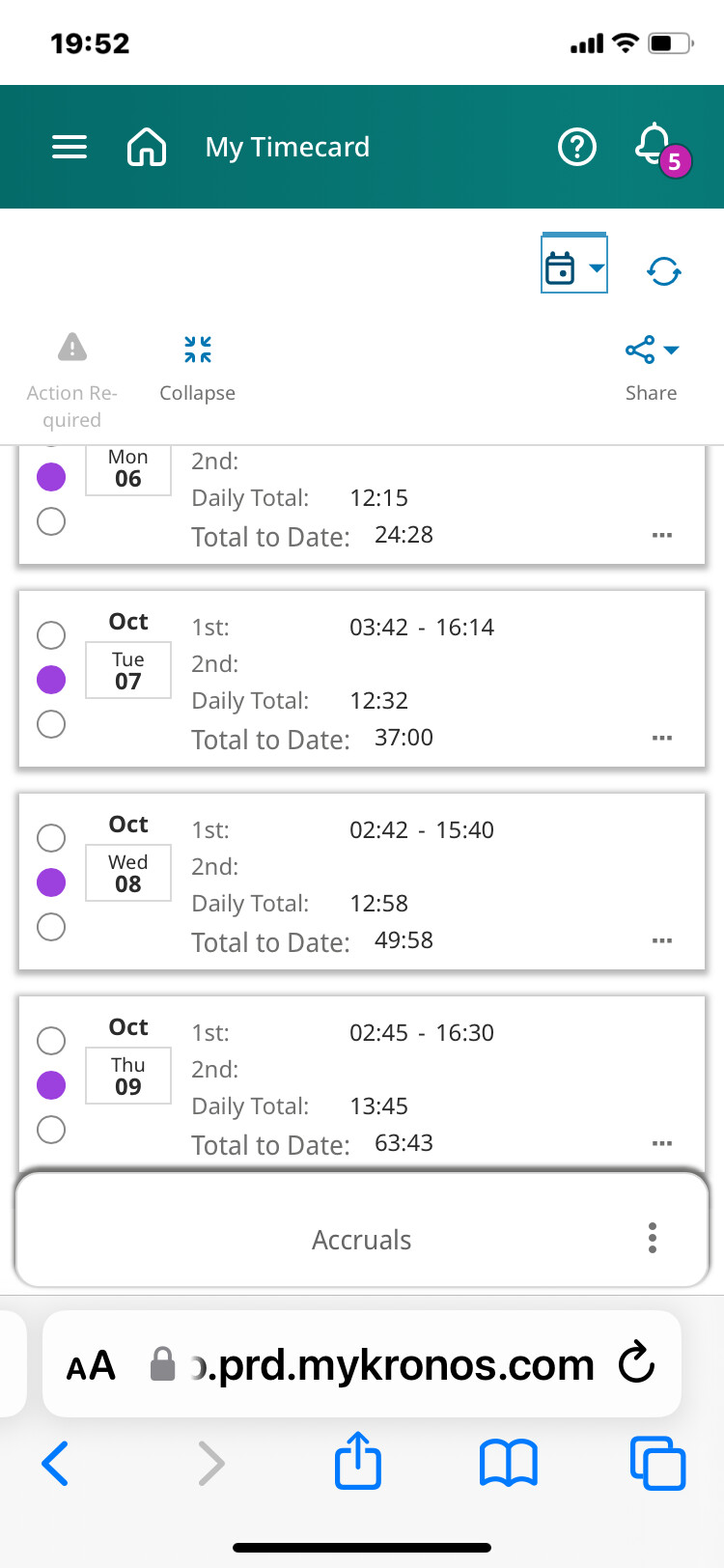Refresh the timecard data

point(664,271)
